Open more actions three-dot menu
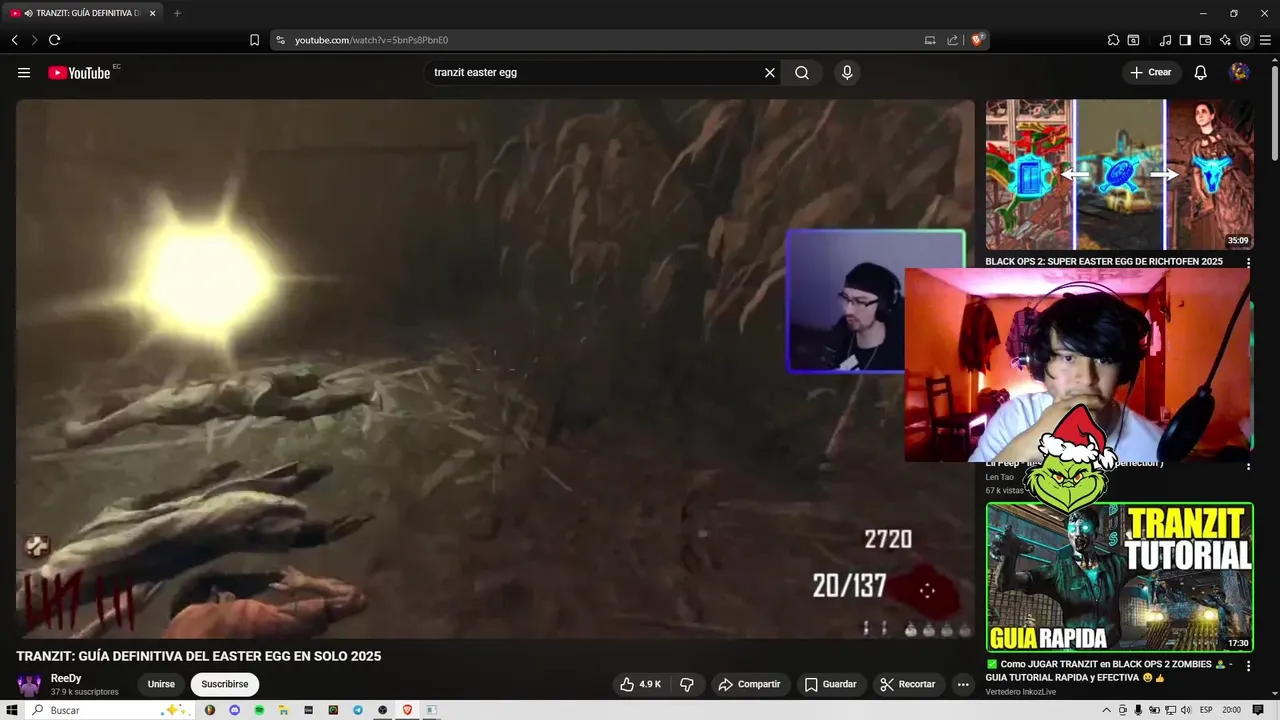 click(x=963, y=684)
